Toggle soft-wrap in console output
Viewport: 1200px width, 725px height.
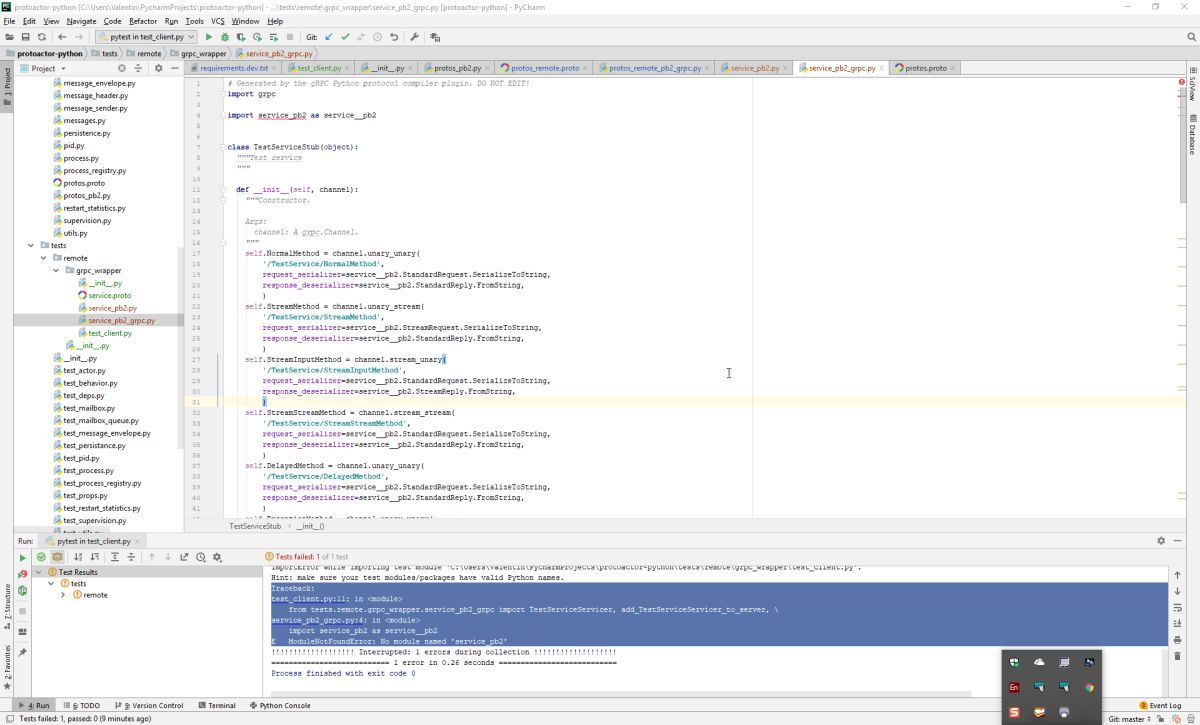pos(1177,608)
